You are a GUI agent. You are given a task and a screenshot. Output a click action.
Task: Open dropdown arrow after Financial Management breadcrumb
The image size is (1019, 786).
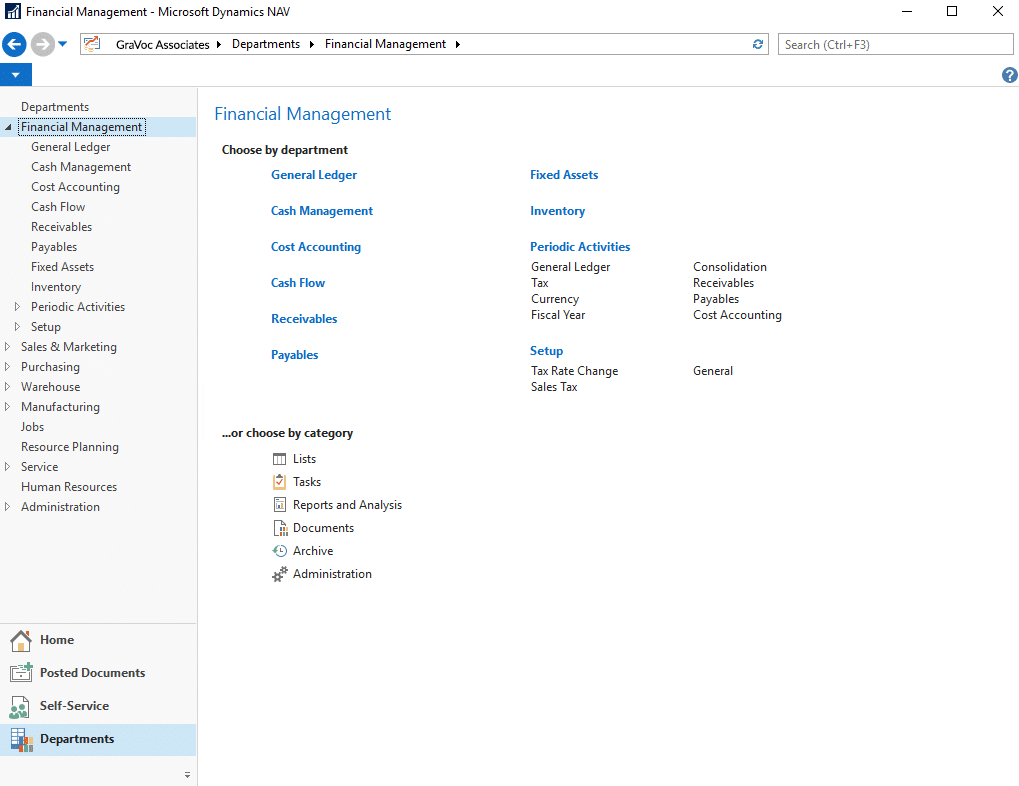click(x=458, y=44)
